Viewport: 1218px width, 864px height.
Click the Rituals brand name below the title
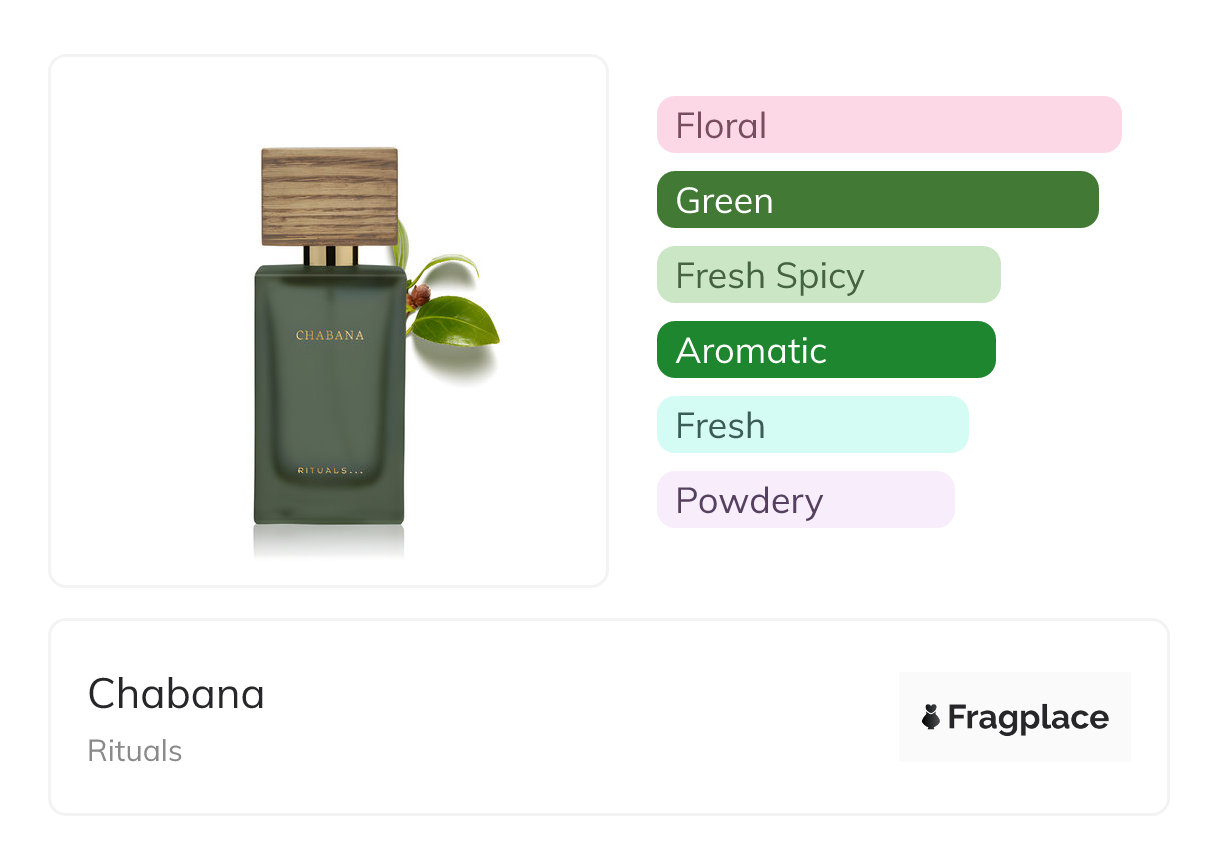[x=135, y=751]
